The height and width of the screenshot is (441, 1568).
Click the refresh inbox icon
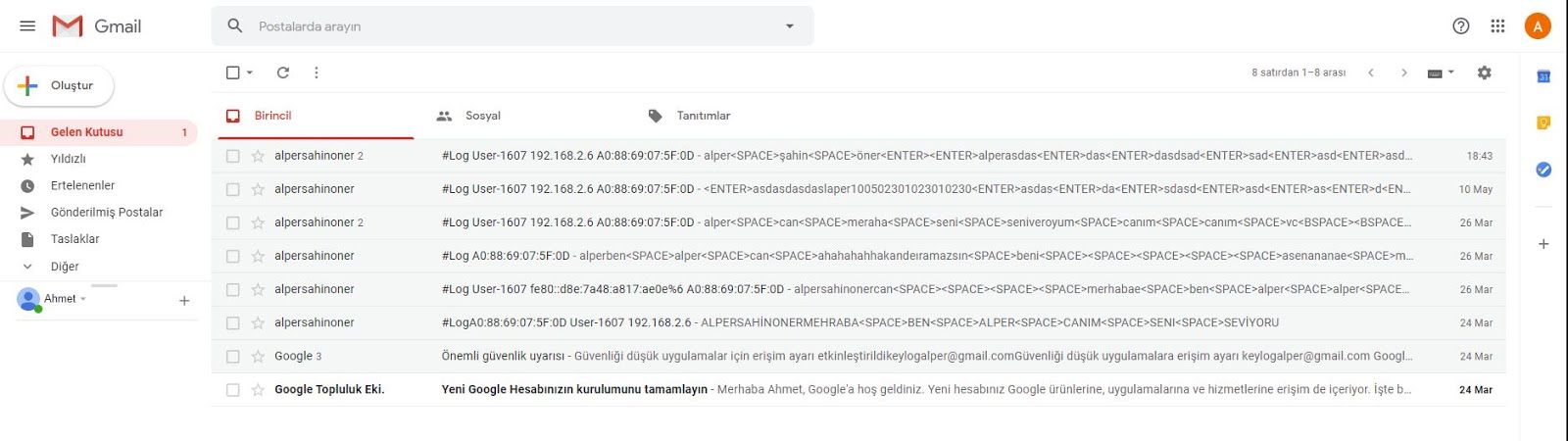tap(283, 73)
